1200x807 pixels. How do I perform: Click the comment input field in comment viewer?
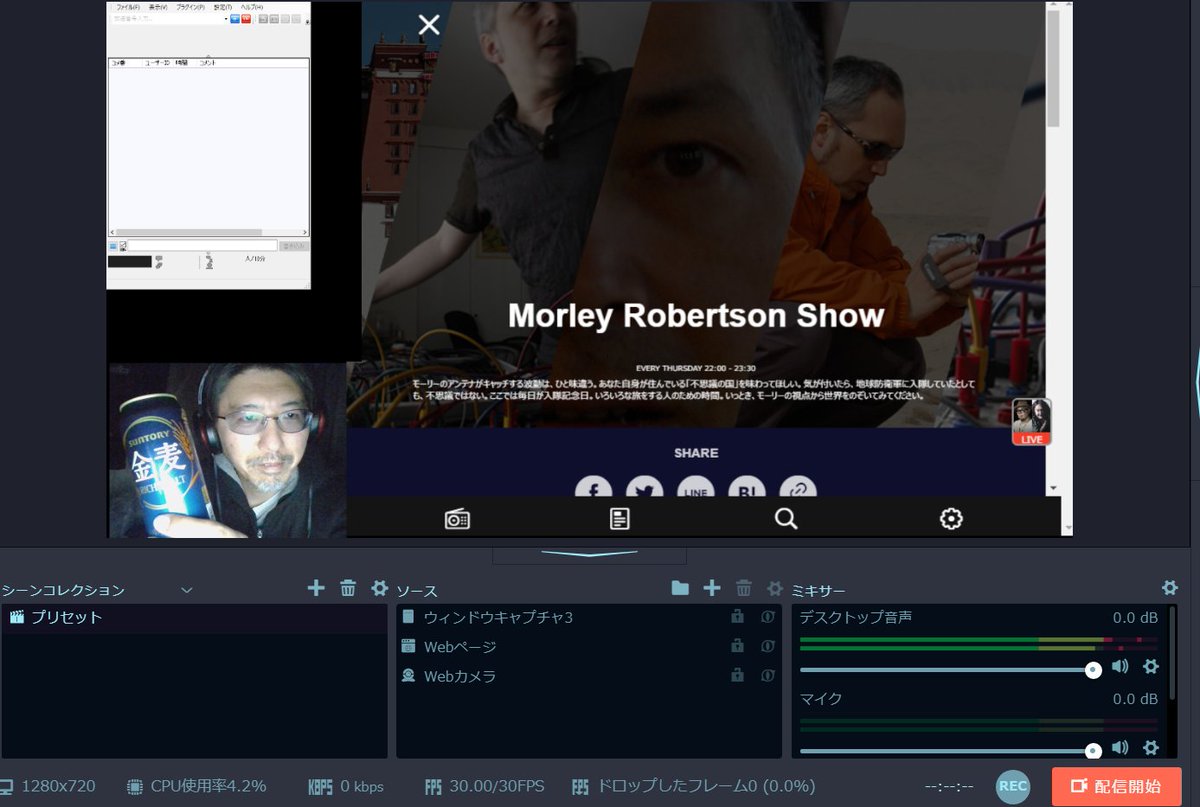203,245
